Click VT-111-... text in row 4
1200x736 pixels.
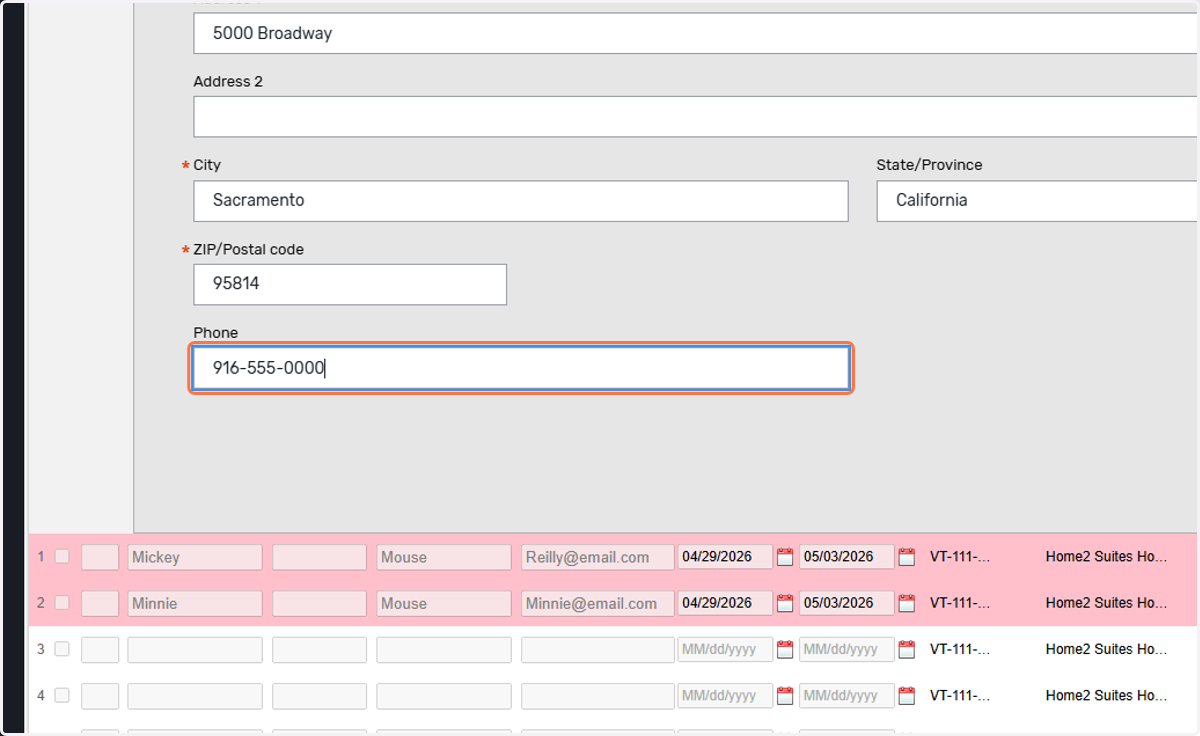point(960,695)
